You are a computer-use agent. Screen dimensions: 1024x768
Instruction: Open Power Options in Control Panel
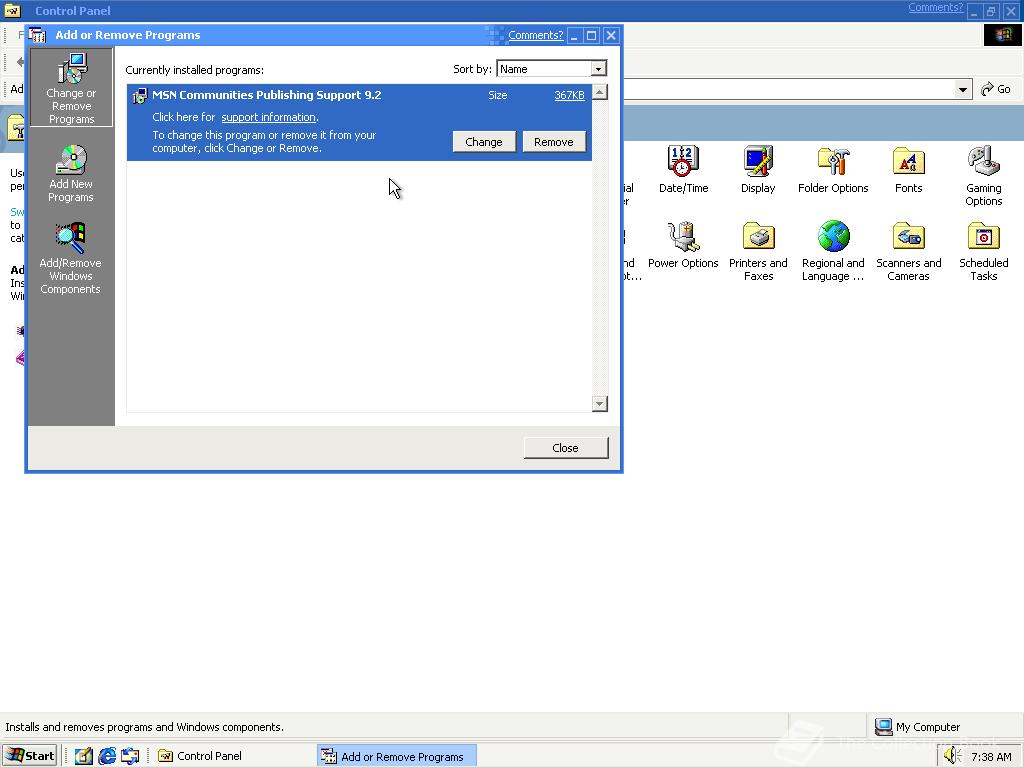[x=683, y=245]
